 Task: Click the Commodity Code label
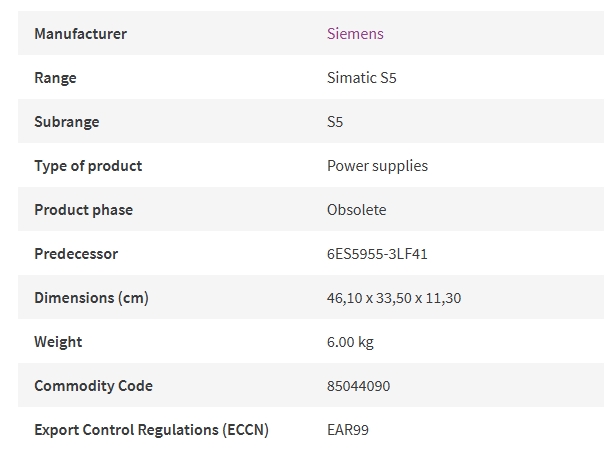point(93,386)
